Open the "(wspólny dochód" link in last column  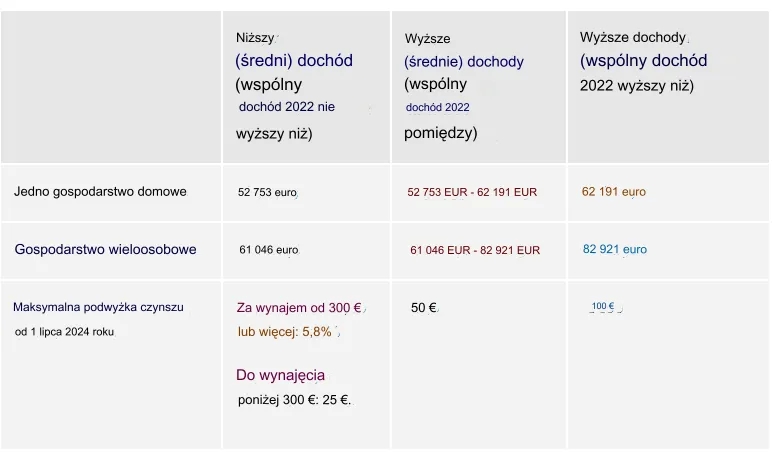pos(643,61)
